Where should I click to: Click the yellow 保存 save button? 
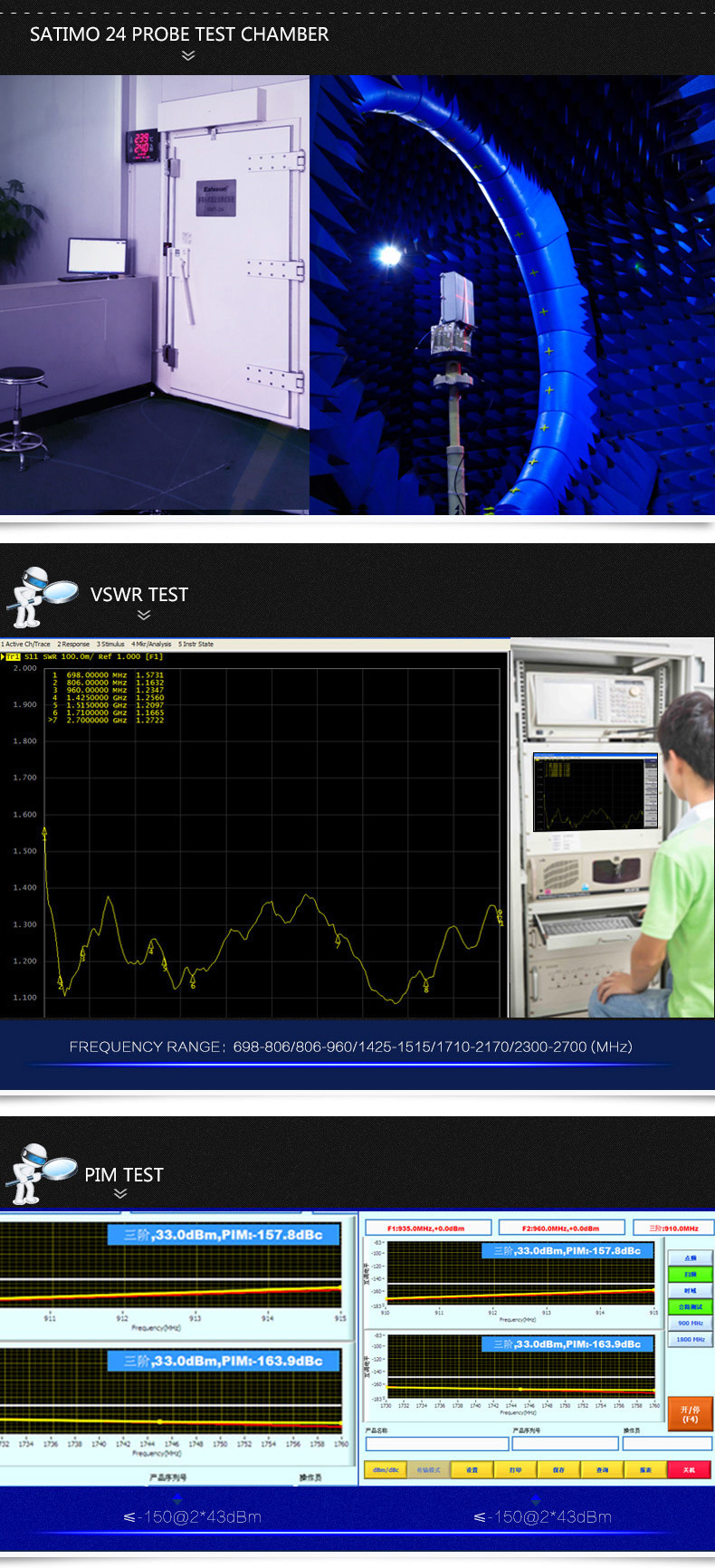[558, 1469]
